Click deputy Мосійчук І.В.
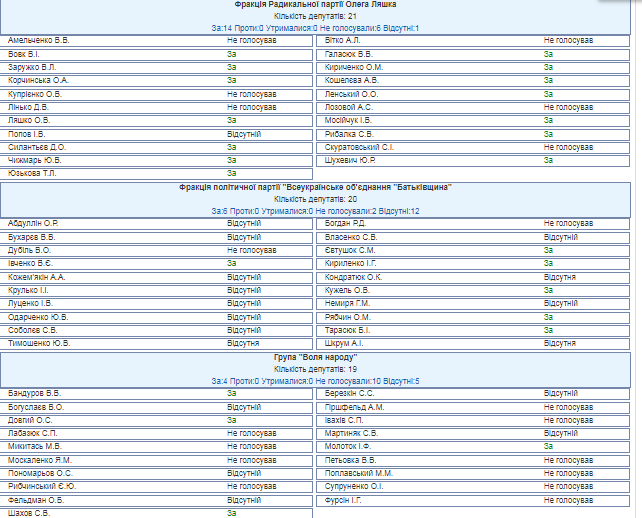Viewport: 642px width, 518px height. click(349, 120)
